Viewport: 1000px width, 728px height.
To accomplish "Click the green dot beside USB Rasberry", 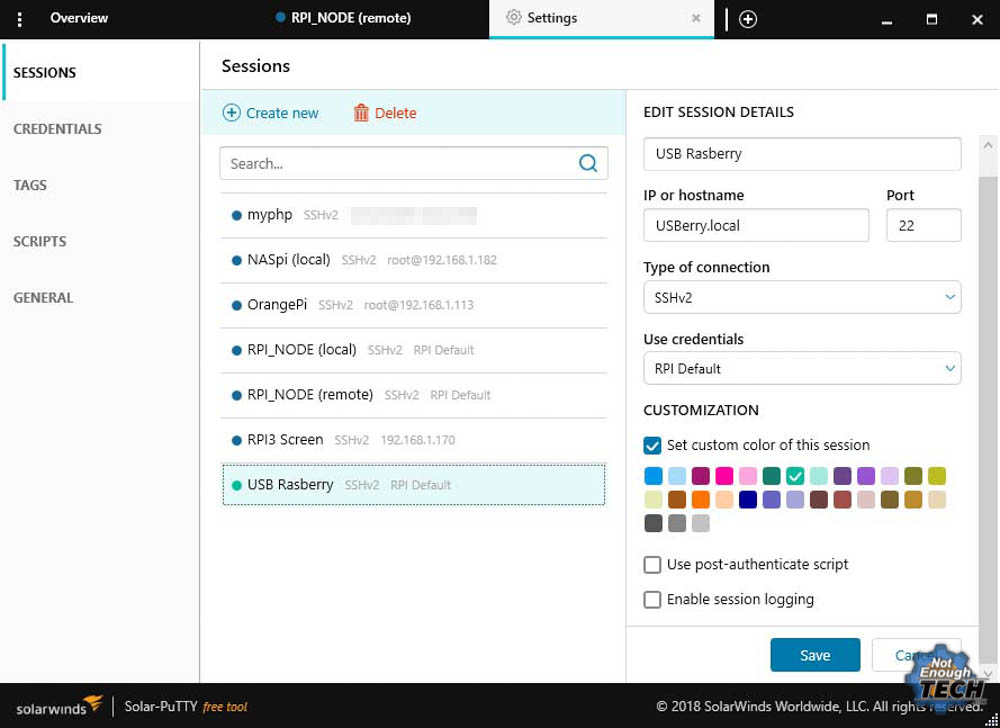I will point(237,485).
